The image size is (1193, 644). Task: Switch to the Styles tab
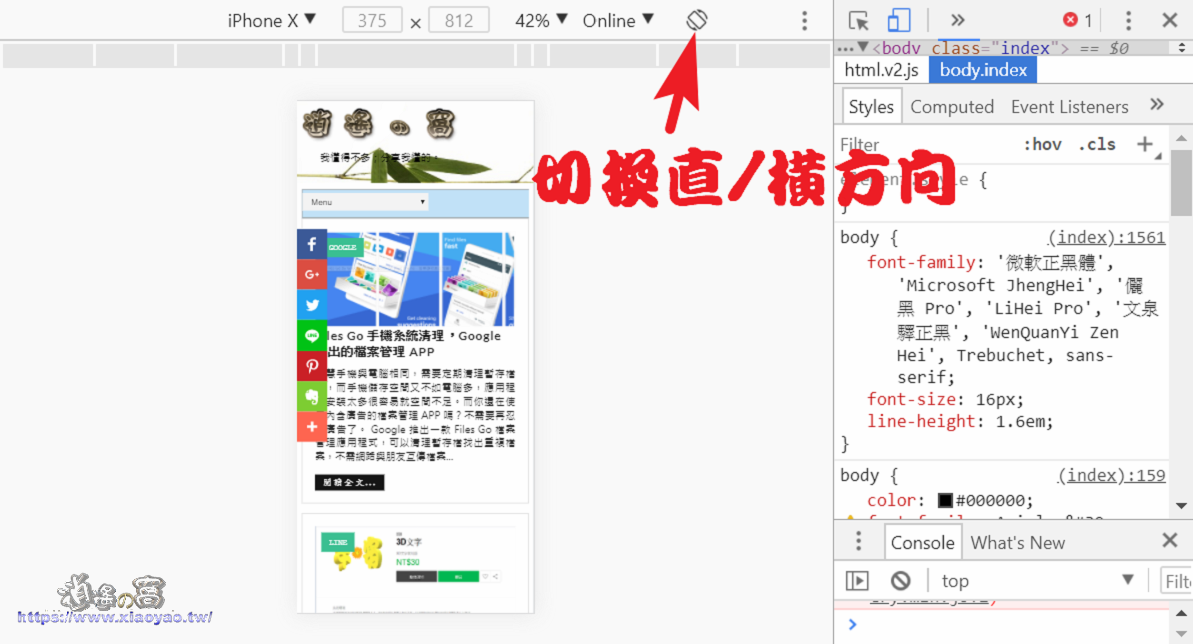point(871,107)
